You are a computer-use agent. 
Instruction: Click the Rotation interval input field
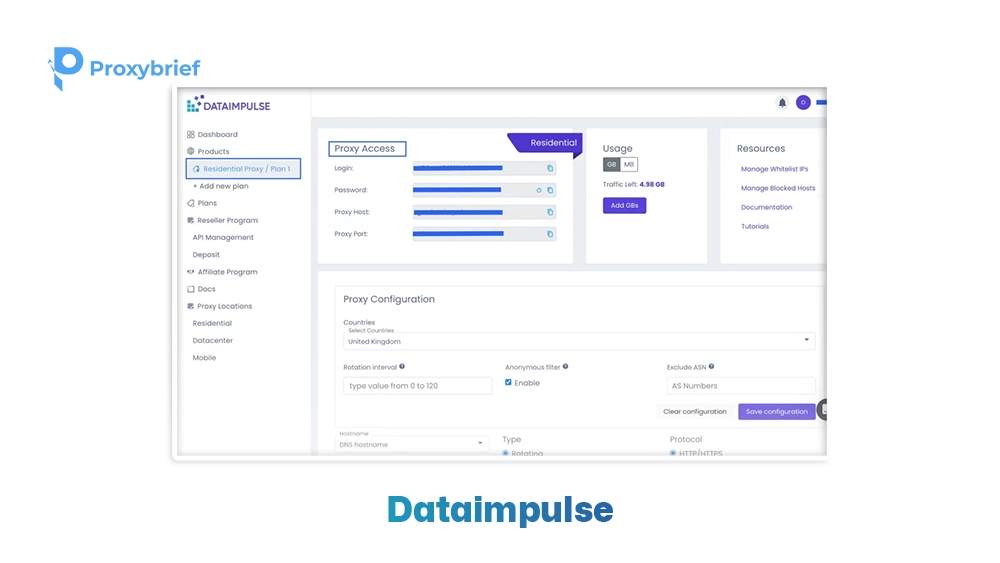click(x=418, y=386)
